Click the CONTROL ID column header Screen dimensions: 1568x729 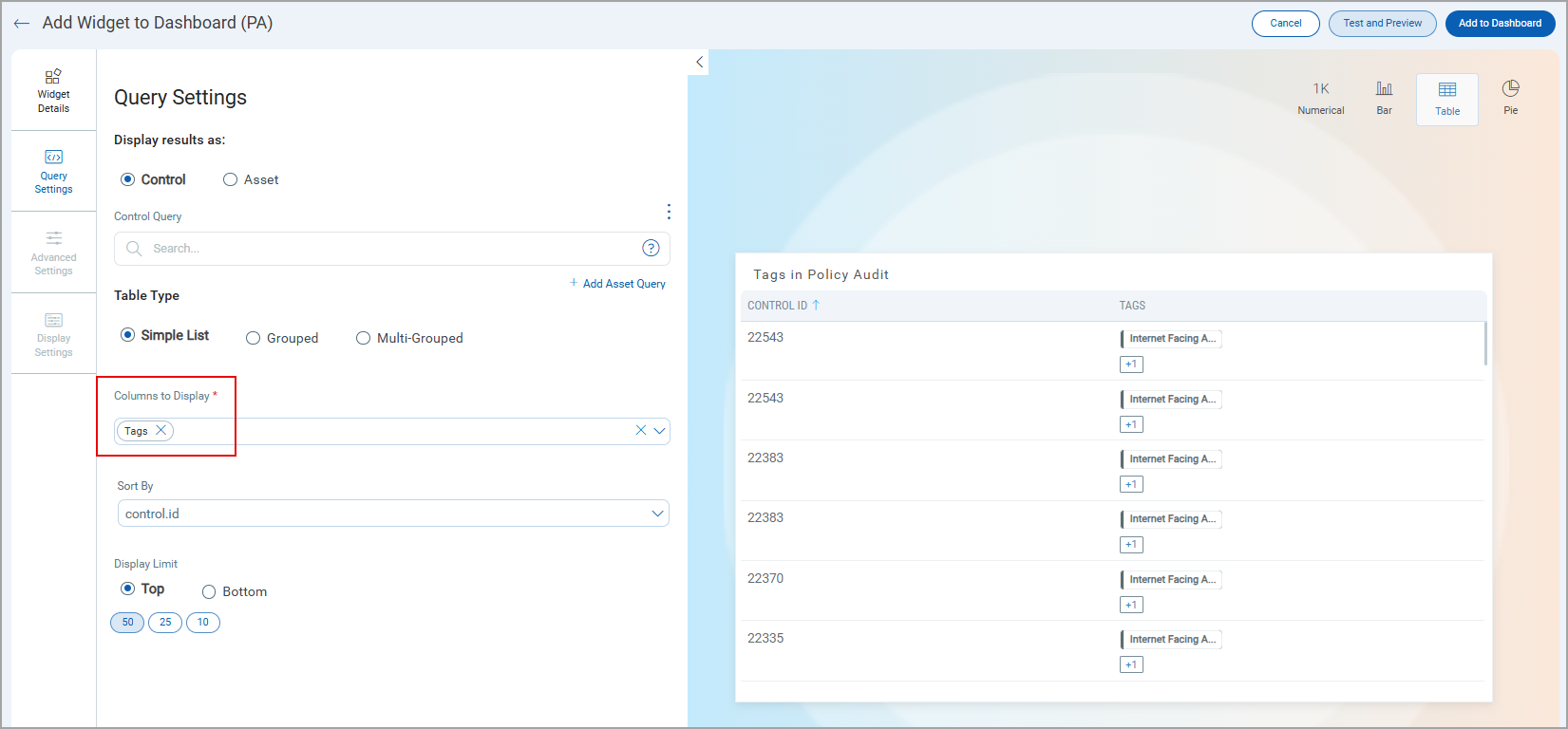[x=777, y=306]
